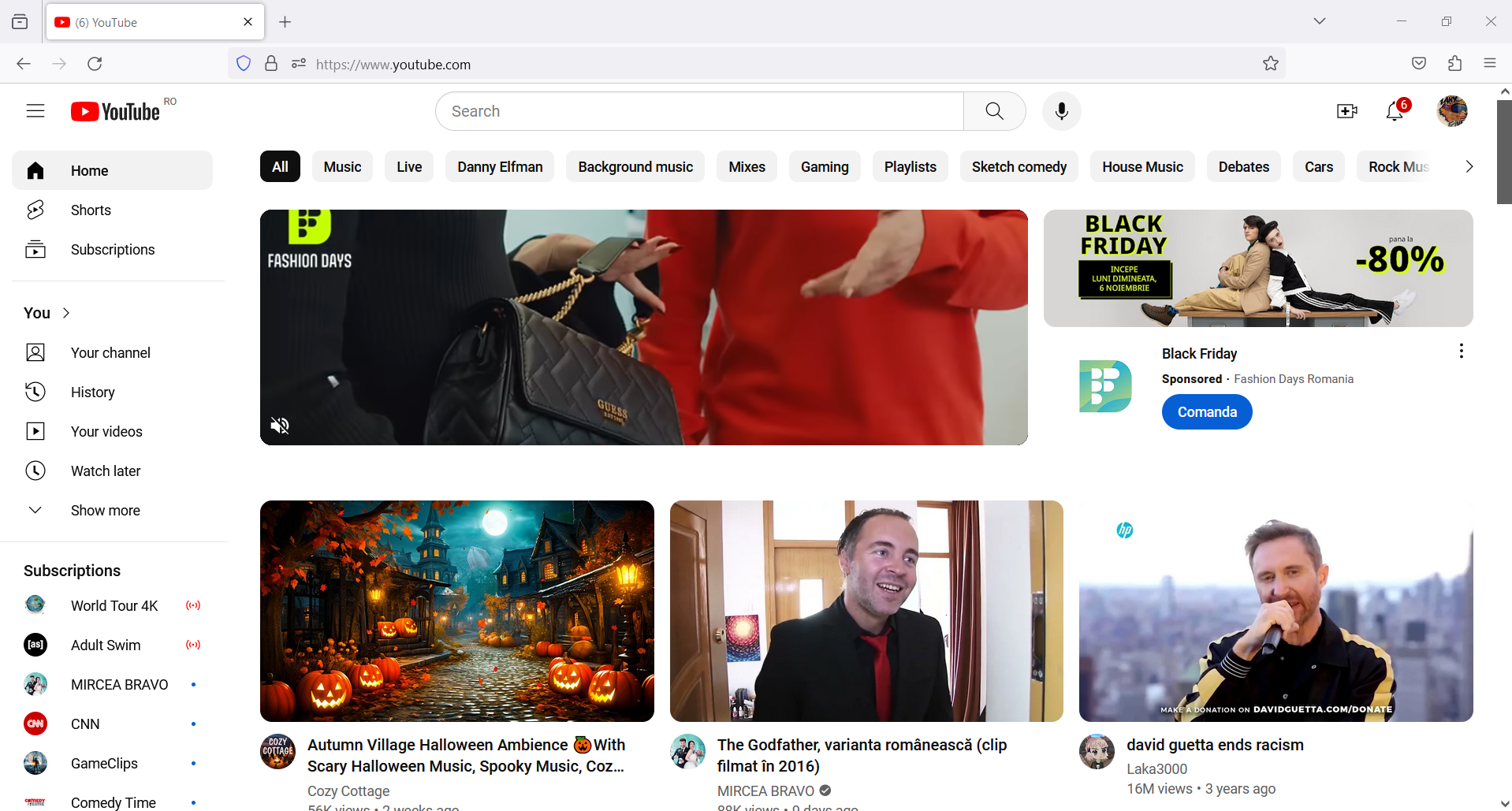Open the MIRCEA BRAVO channel link

[765, 791]
